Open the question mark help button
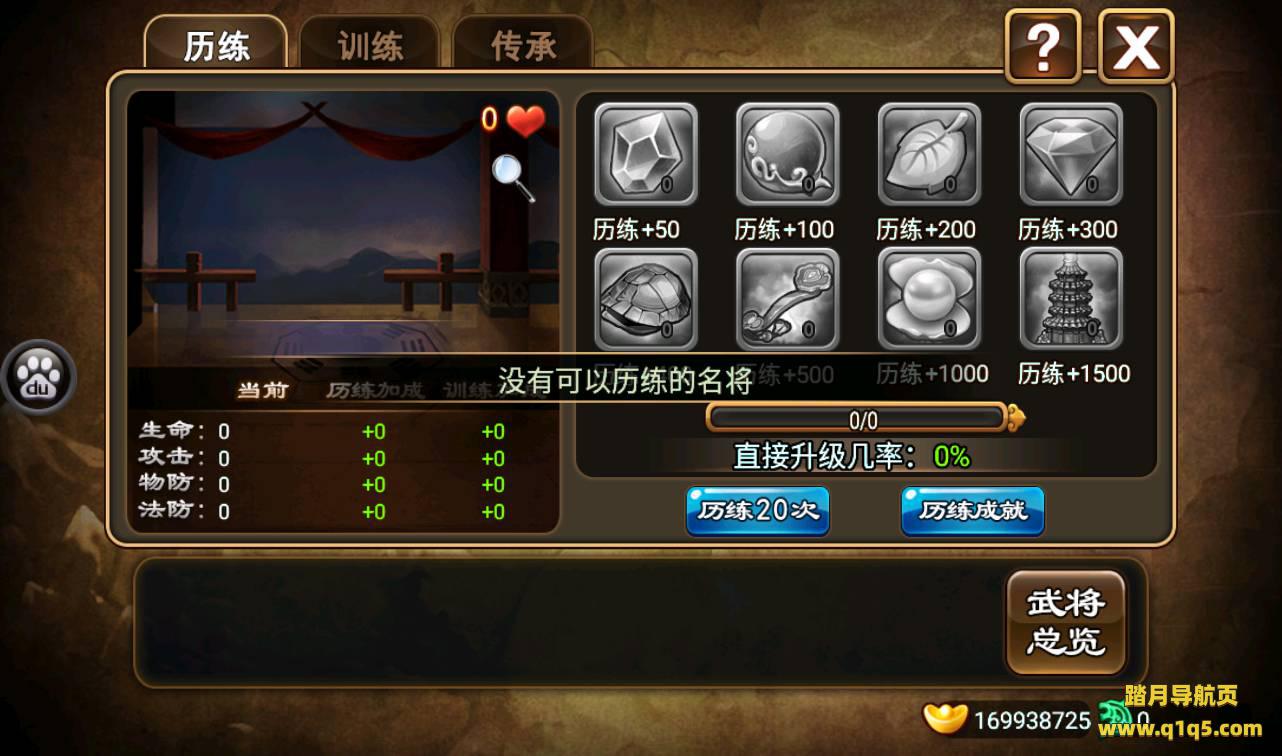Viewport: 1282px width, 756px height. pos(1043,46)
